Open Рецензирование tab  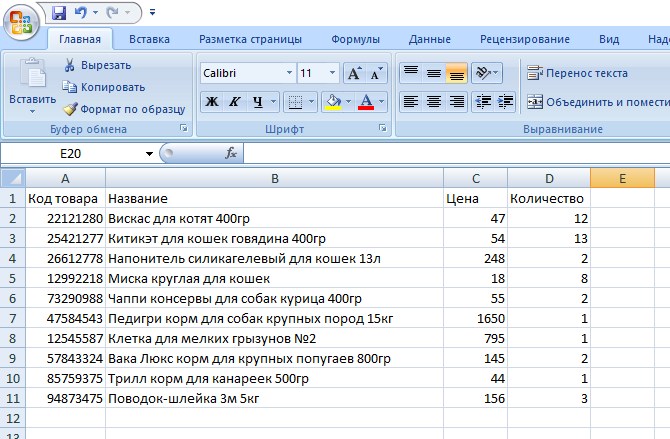[x=525, y=39]
